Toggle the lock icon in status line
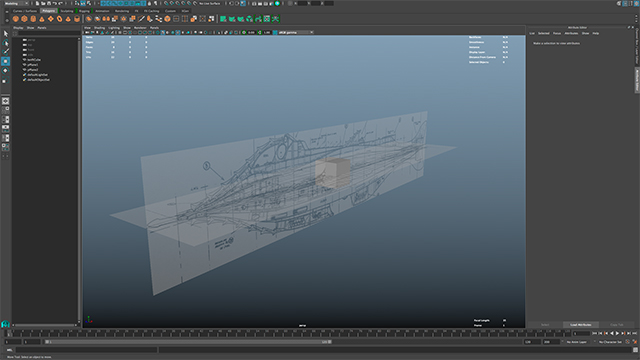640x360 pixels. pyautogui.click(x=149, y=3)
